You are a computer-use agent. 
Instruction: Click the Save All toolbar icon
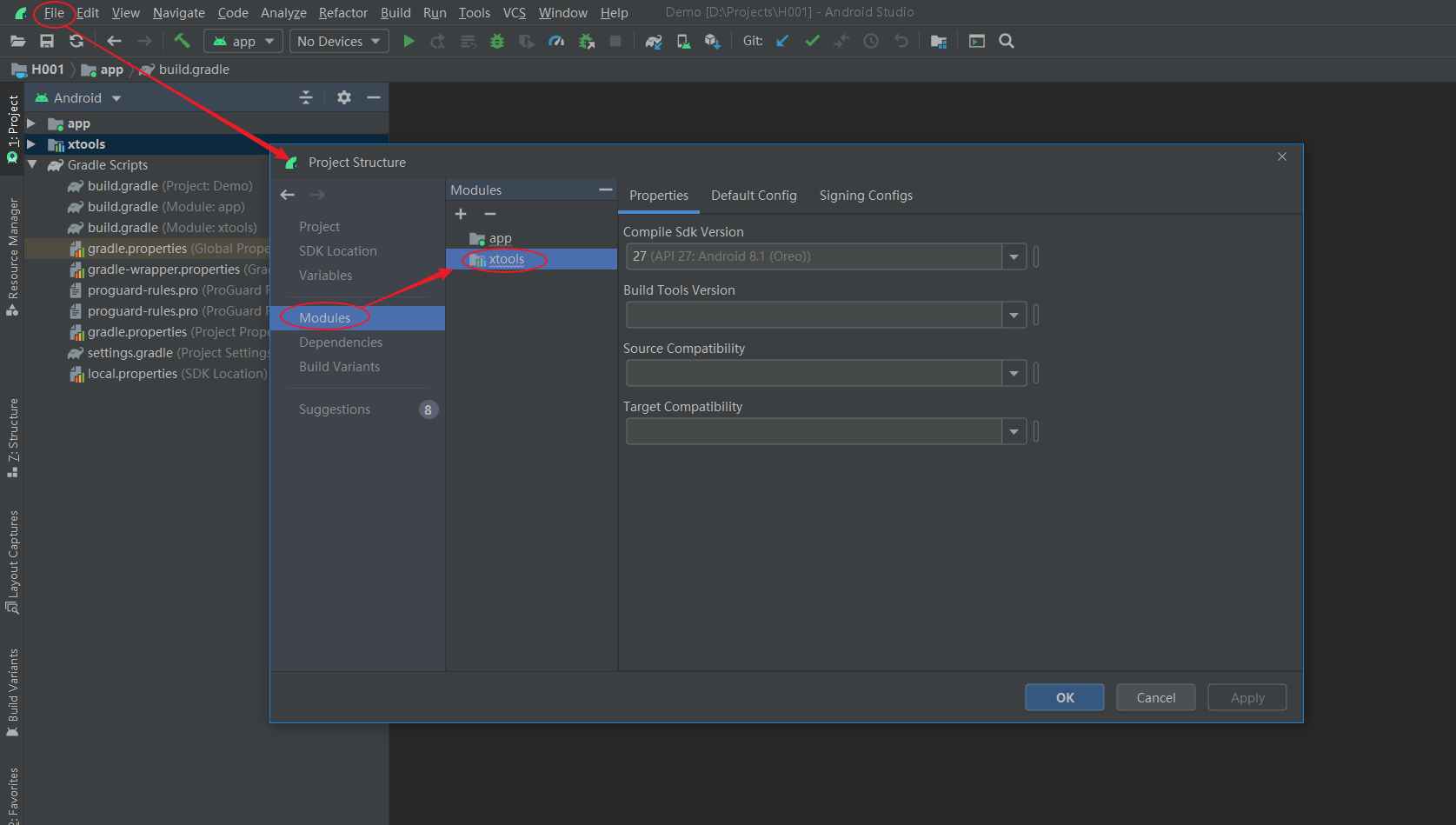pos(47,41)
